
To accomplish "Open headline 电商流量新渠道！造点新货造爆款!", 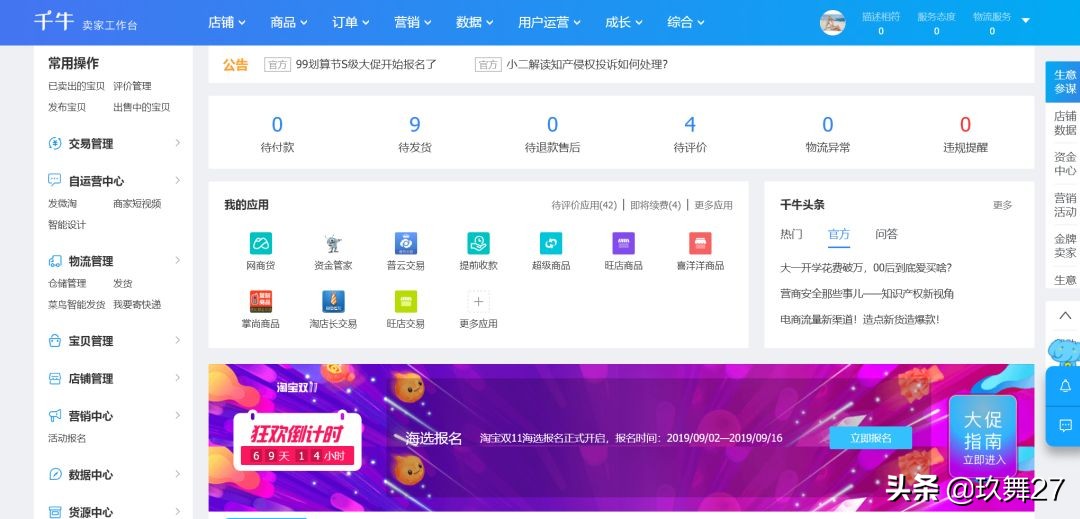I will coord(860,319).
